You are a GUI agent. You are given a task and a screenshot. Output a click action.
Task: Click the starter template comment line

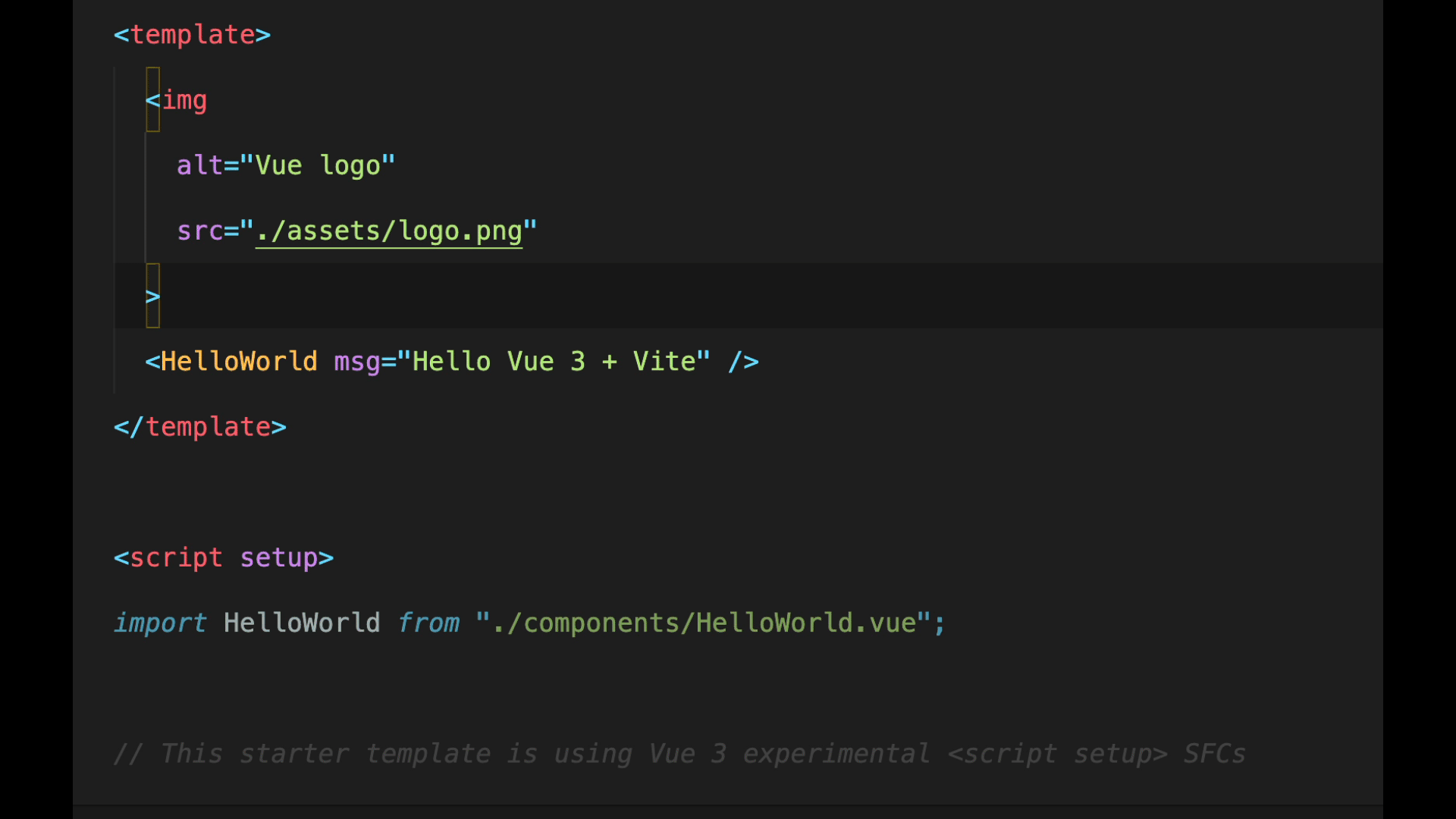pos(679,754)
